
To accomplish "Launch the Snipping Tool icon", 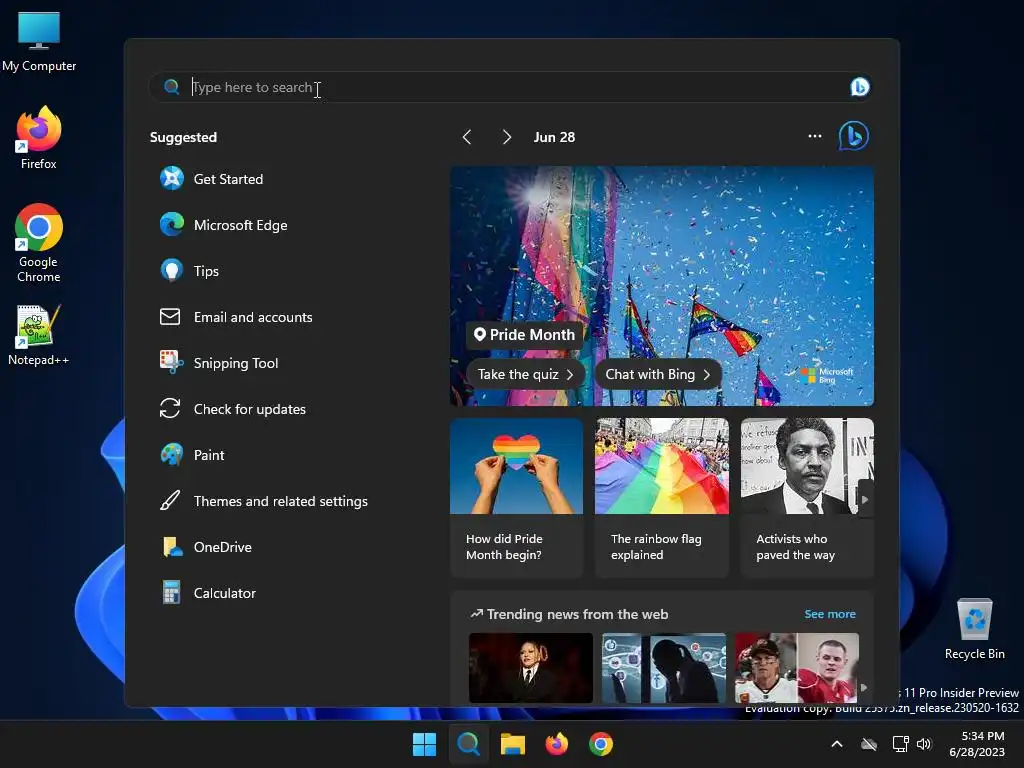I will click(x=172, y=362).
